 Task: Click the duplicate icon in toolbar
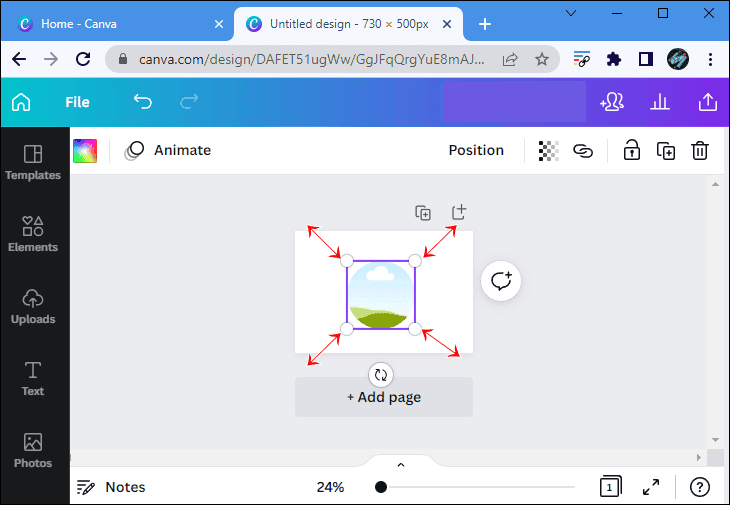(666, 151)
